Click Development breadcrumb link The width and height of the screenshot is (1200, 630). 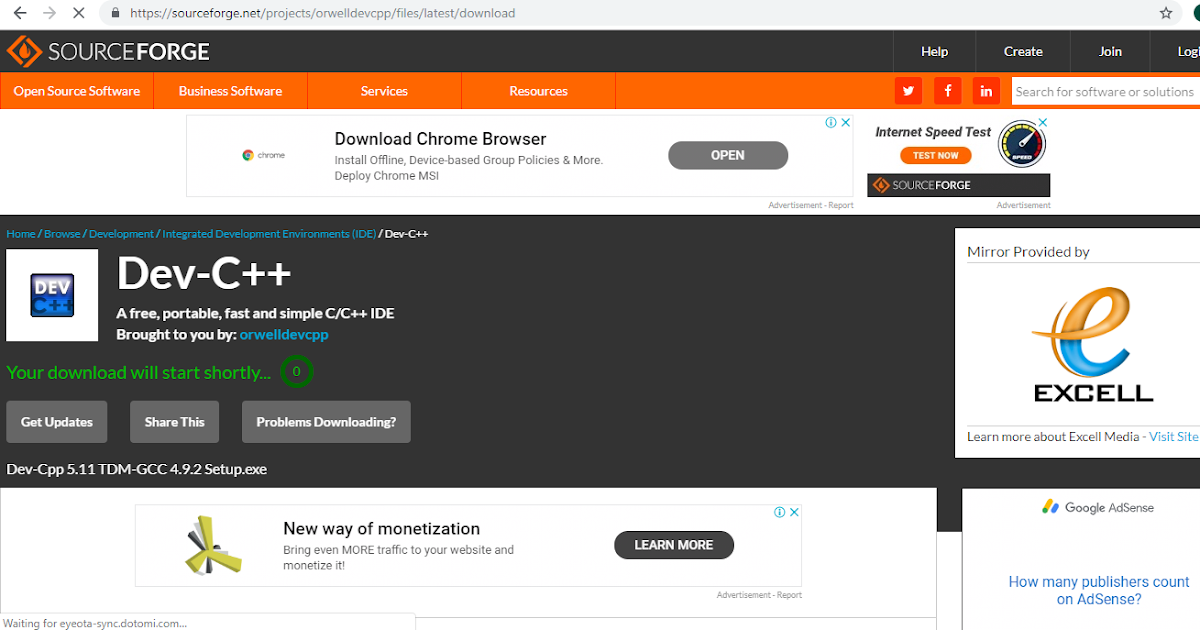[x=121, y=234]
